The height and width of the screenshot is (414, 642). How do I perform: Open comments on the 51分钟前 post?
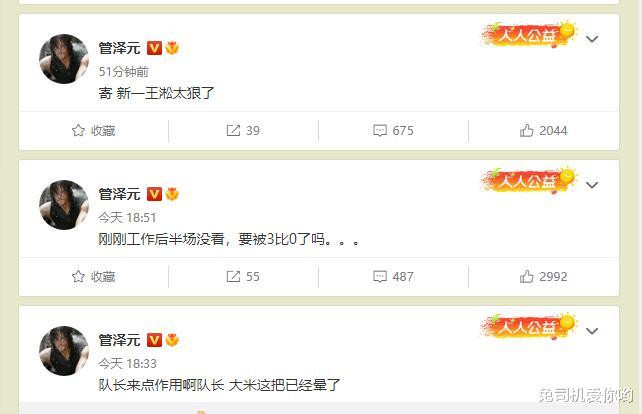click(x=393, y=131)
